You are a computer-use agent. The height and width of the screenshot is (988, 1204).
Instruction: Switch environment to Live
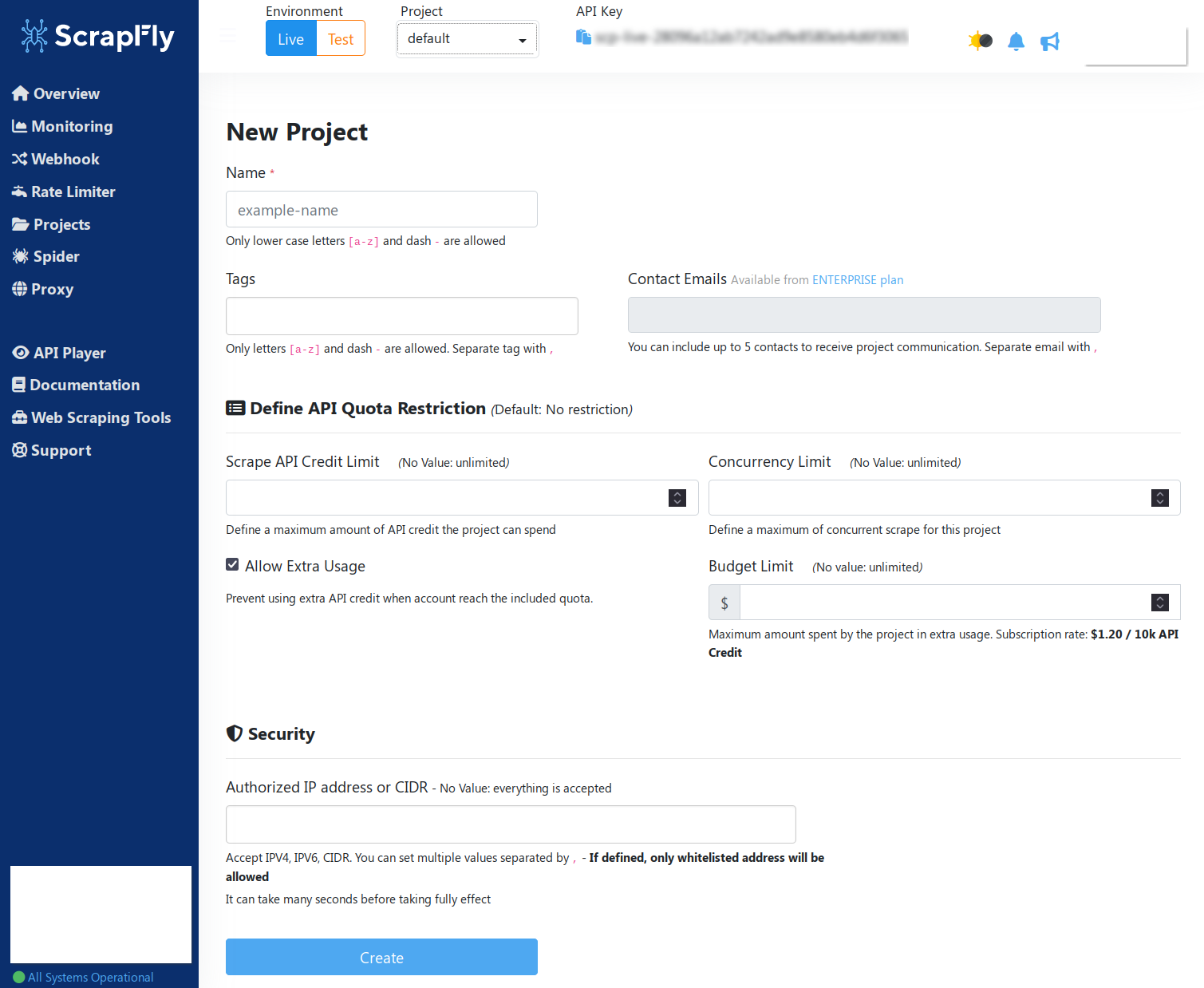coord(291,39)
